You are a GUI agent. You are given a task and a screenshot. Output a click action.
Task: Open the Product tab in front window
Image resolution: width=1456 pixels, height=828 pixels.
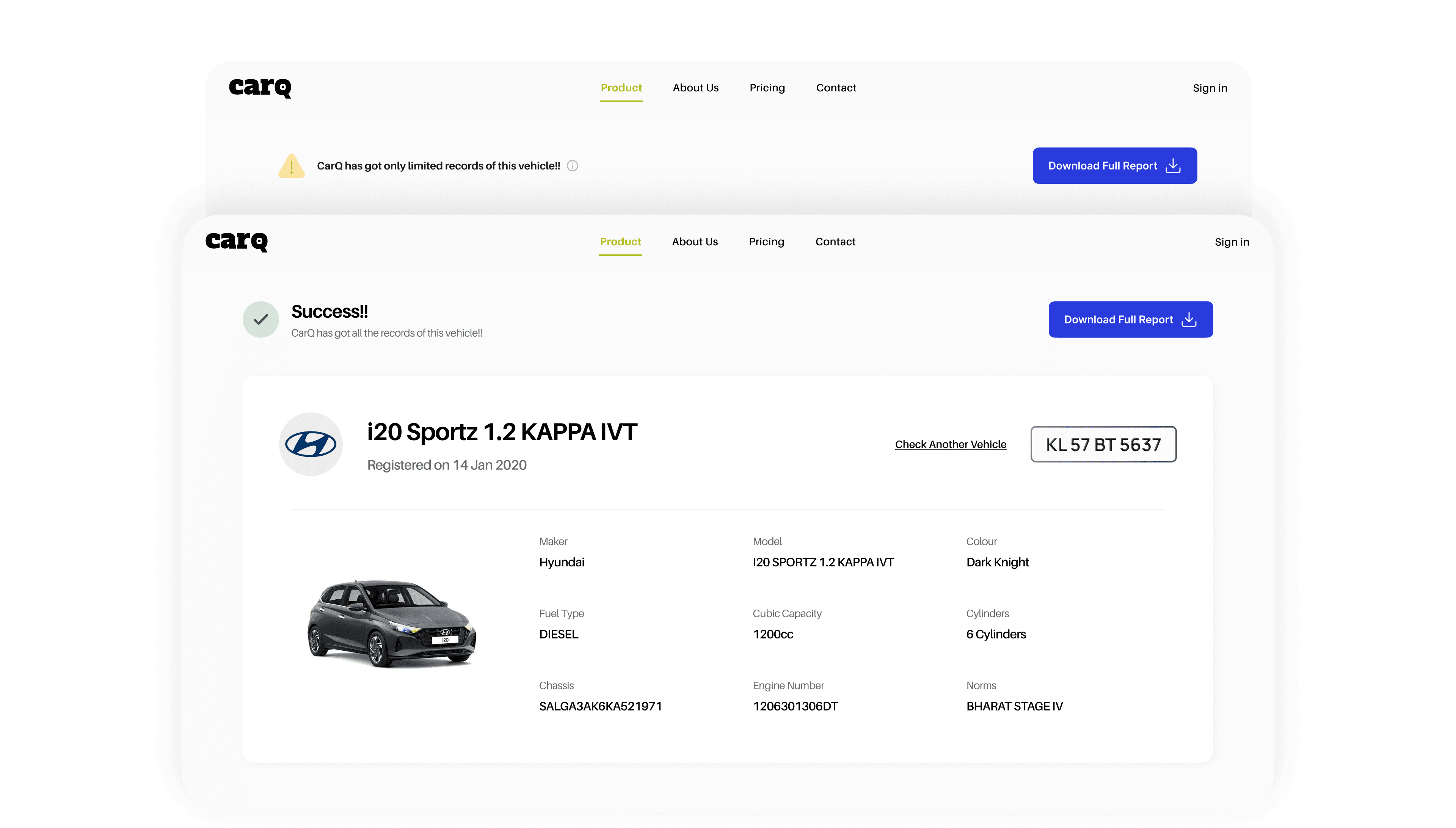620,242
